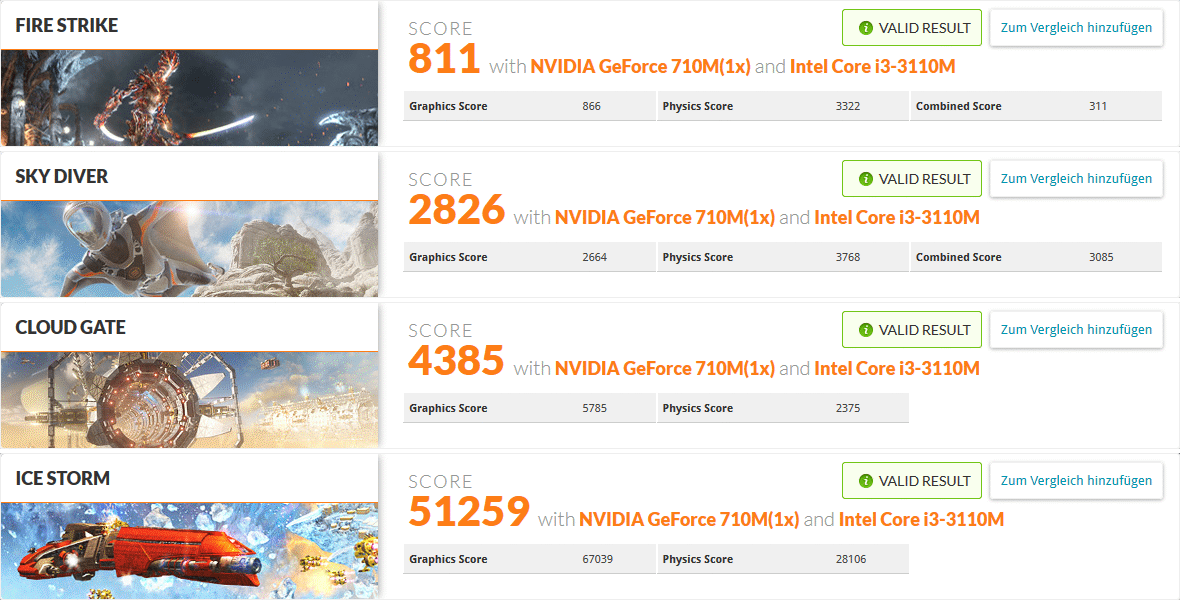Open NVIDIA GeForce 710M link in Fire Strike
Viewport: 1180px width, 600px height.
tap(640, 67)
